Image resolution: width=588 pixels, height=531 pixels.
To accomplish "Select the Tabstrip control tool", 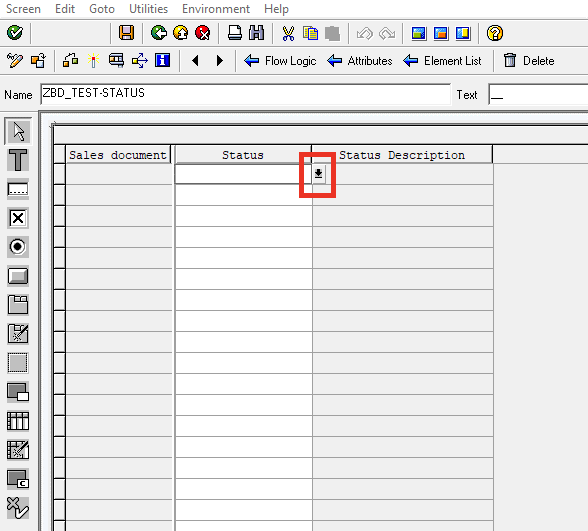I will tap(18, 304).
